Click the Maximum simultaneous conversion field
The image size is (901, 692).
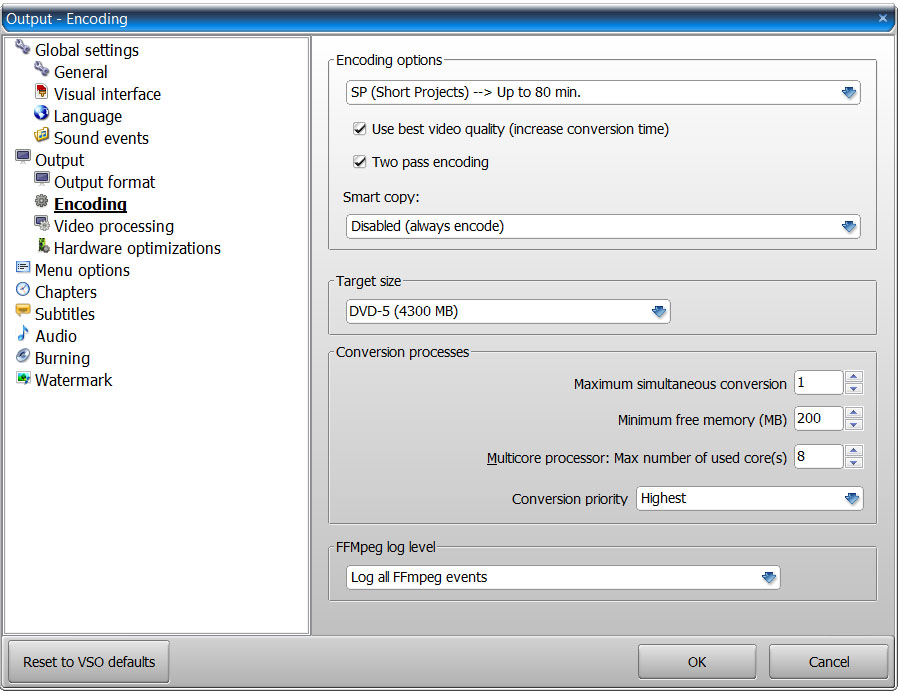coord(818,383)
